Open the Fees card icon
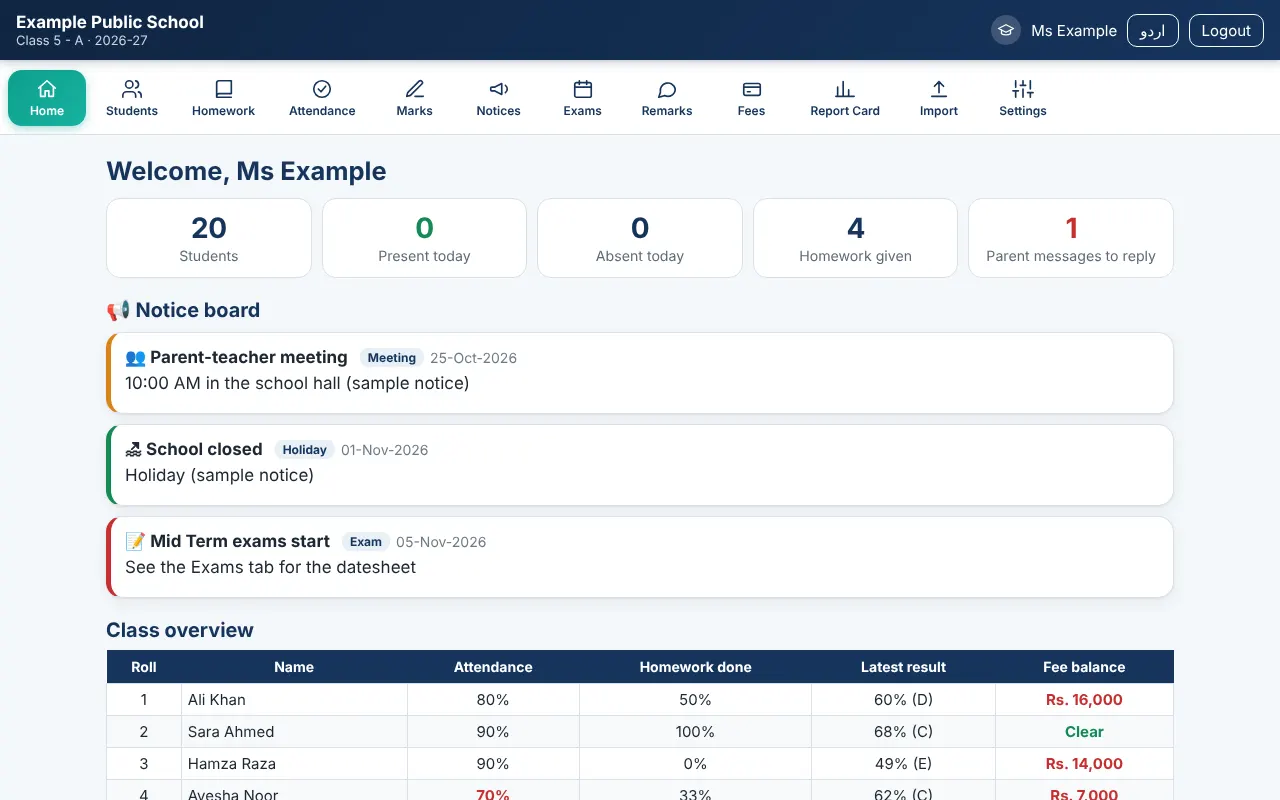Screen dimensions: 1280x800 coord(751,89)
